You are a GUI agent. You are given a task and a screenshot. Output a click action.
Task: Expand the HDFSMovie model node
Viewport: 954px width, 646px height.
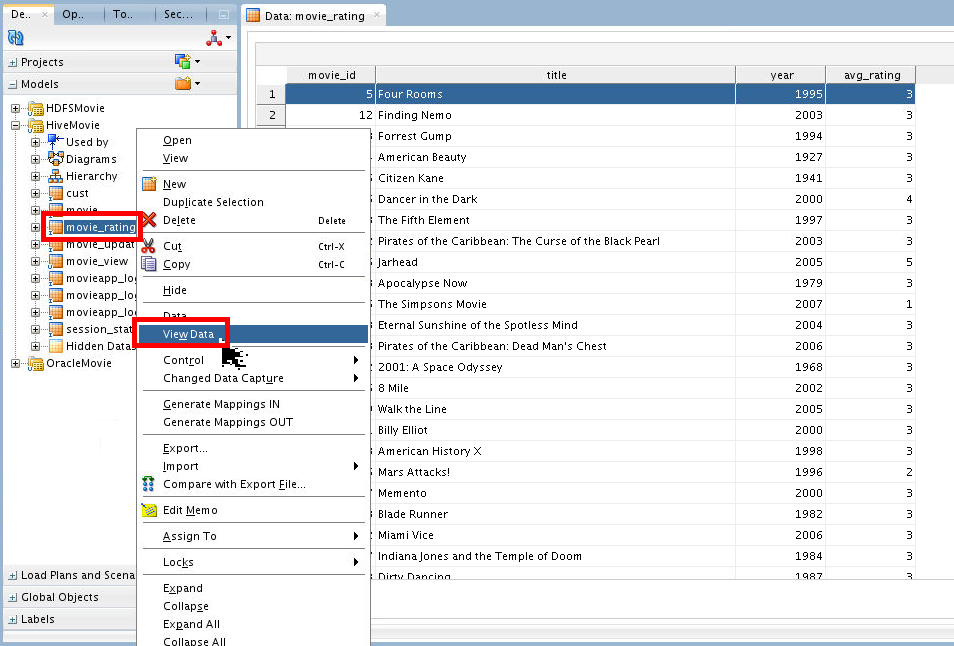[16, 108]
